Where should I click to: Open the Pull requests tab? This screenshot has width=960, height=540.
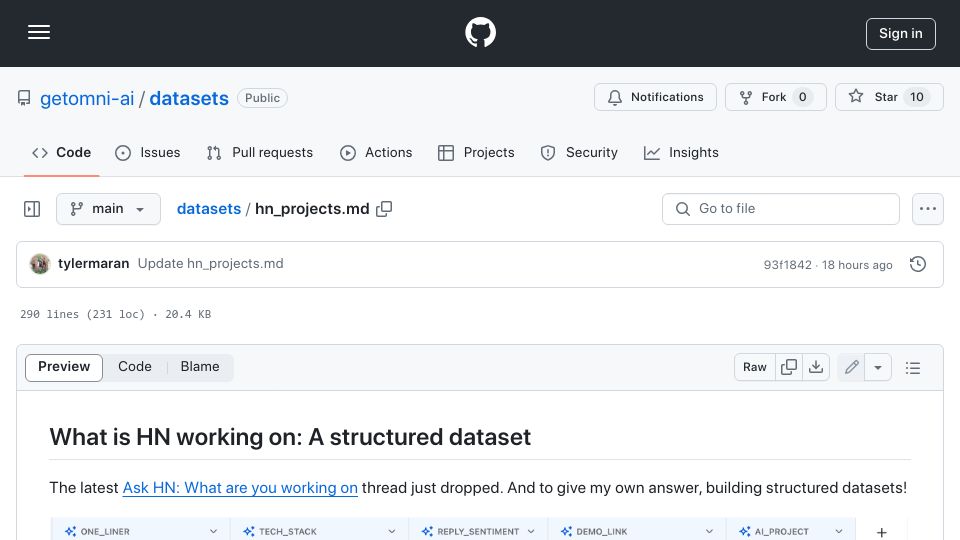(260, 152)
